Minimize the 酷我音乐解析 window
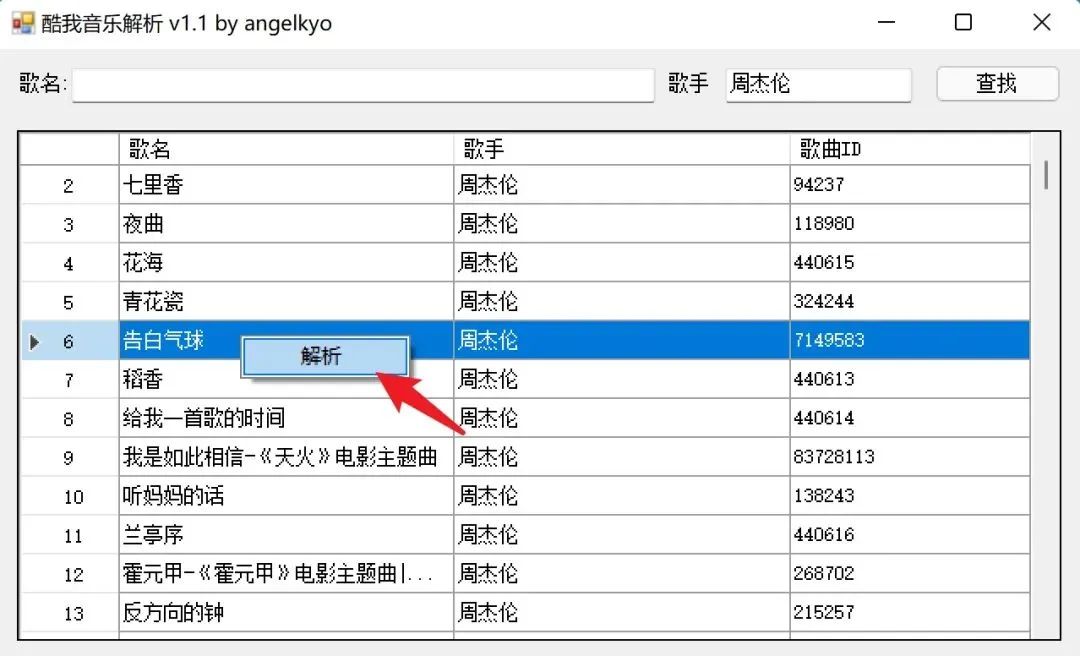The image size is (1080, 656). (886, 23)
